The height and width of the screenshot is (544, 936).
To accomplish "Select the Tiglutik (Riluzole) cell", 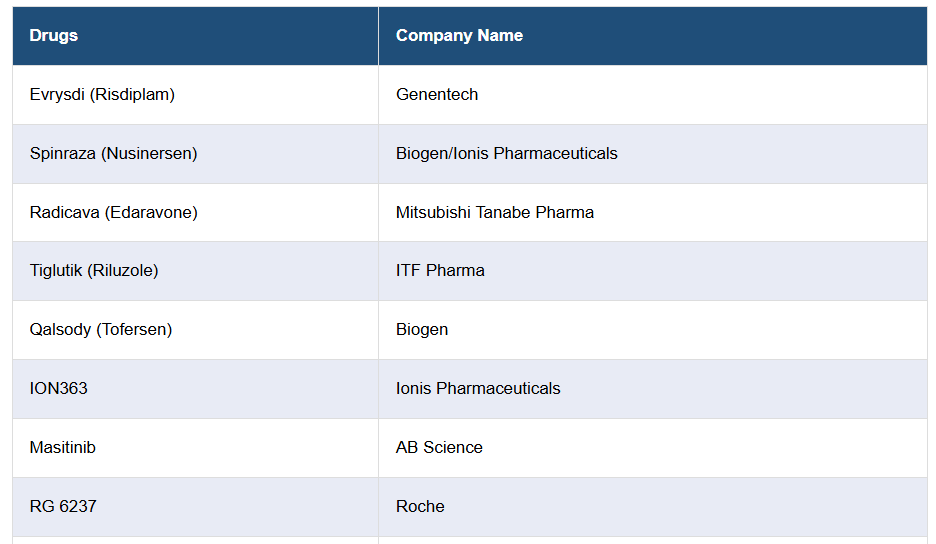I will click(94, 270).
